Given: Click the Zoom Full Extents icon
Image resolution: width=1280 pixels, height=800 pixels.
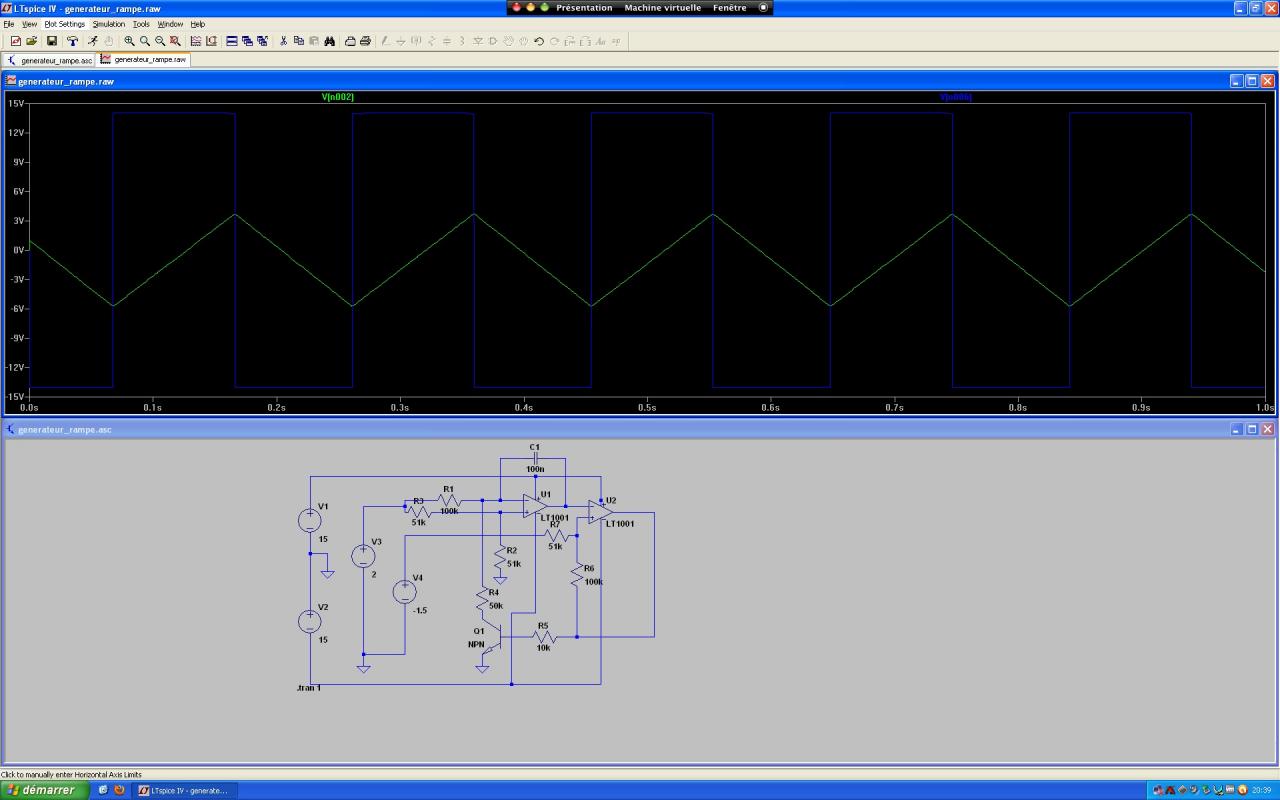Looking at the screenshot, I should [x=175, y=41].
